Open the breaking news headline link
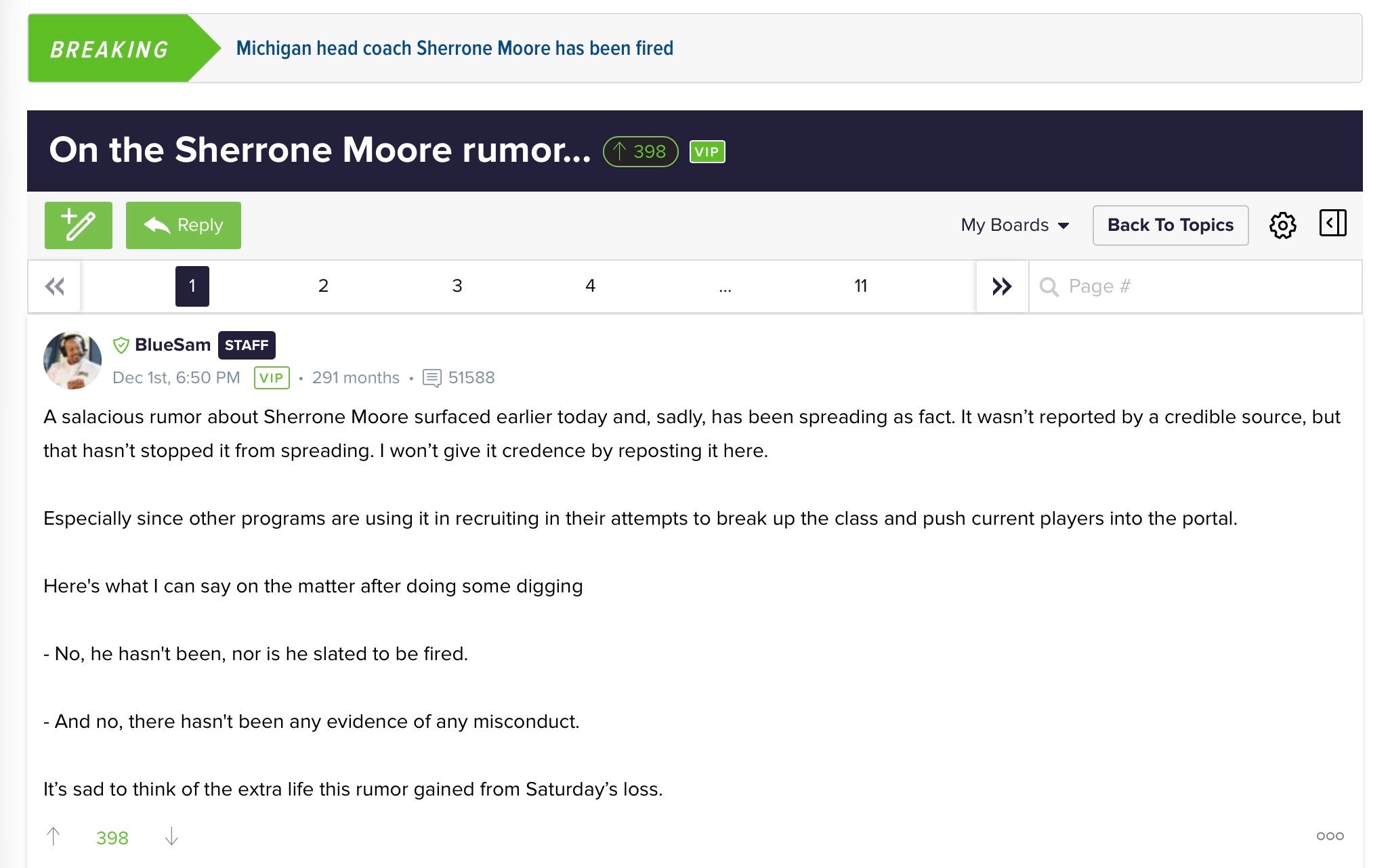Viewport: 1390px width, 868px height. coord(455,49)
